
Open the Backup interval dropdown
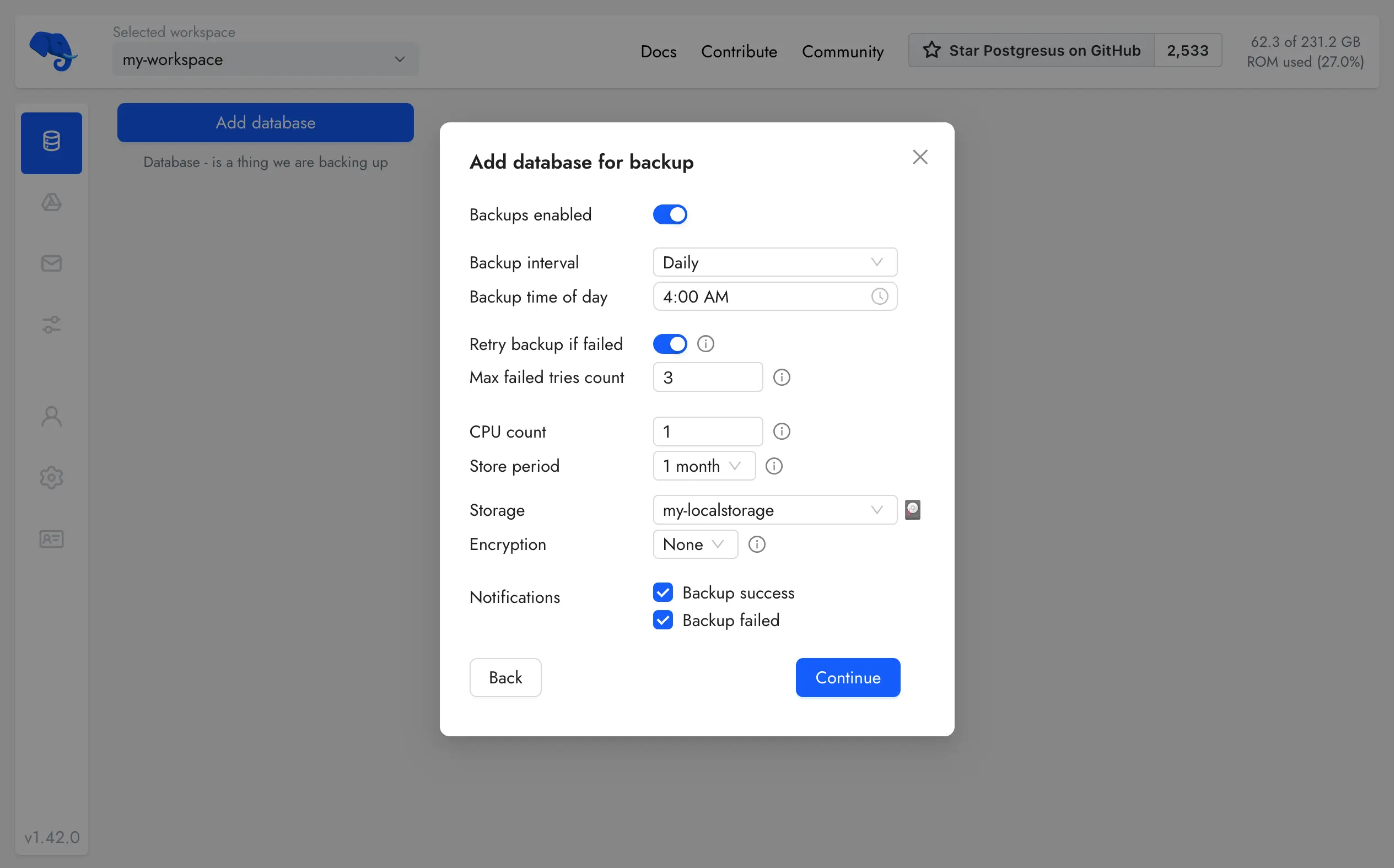pos(774,262)
